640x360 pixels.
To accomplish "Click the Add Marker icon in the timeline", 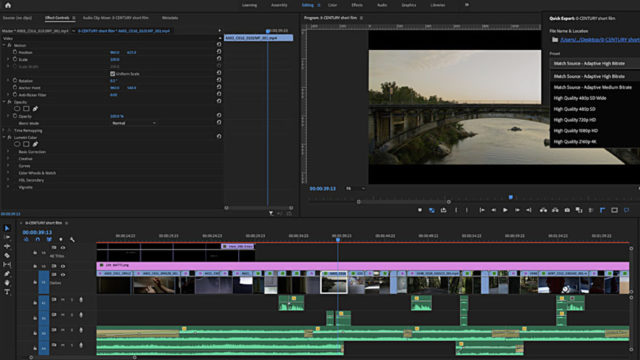I will pos(61,240).
